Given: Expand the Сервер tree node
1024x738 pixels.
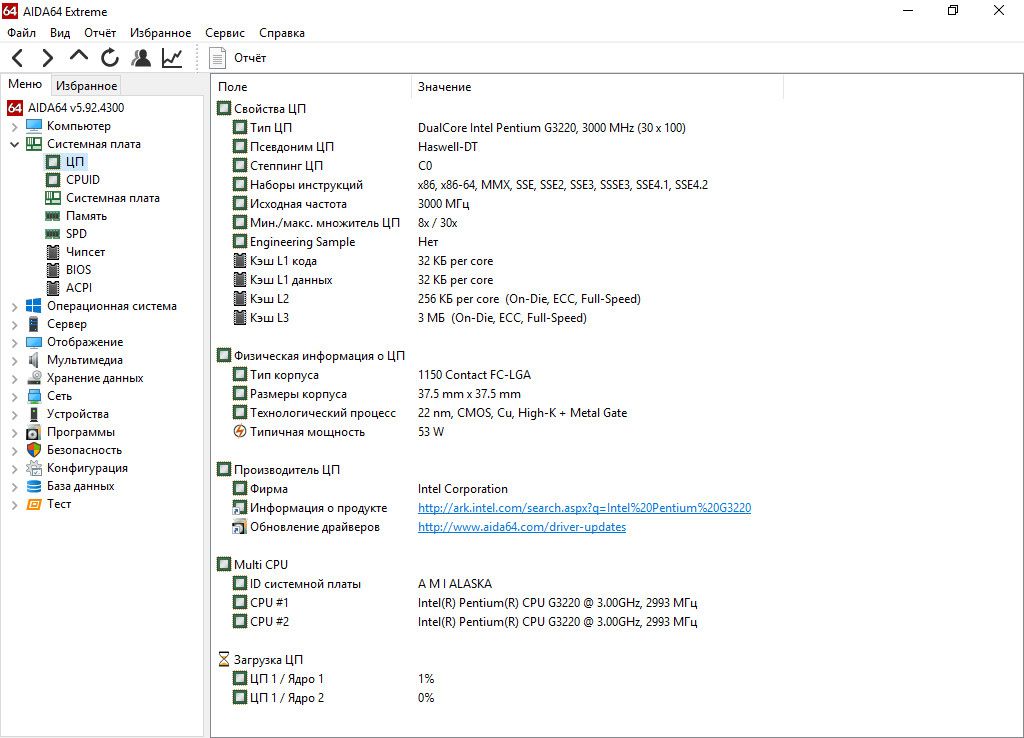Looking at the screenshot, I should click(x=14, y=324).
